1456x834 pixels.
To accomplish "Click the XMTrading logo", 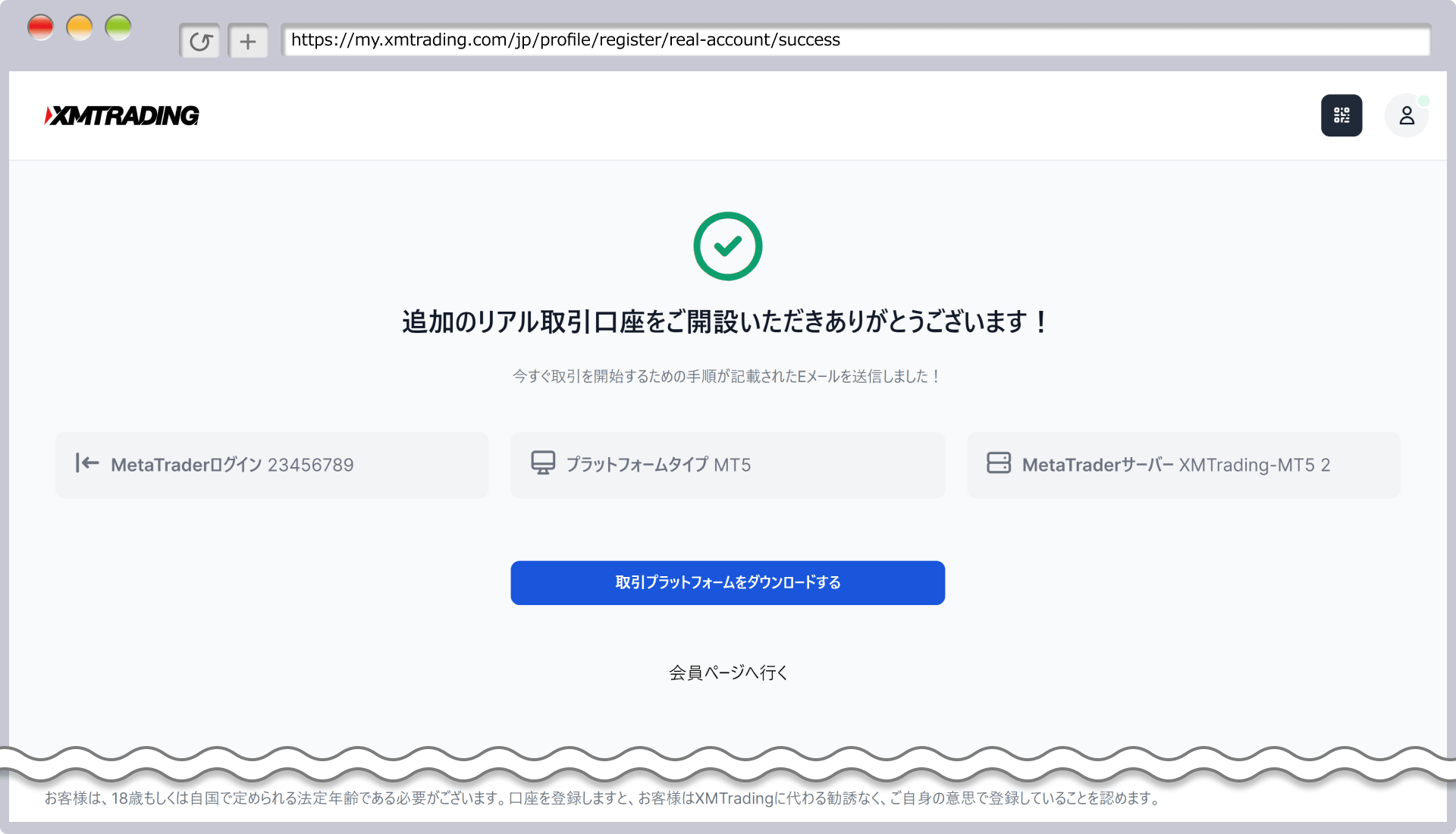I will coord(122,115).
